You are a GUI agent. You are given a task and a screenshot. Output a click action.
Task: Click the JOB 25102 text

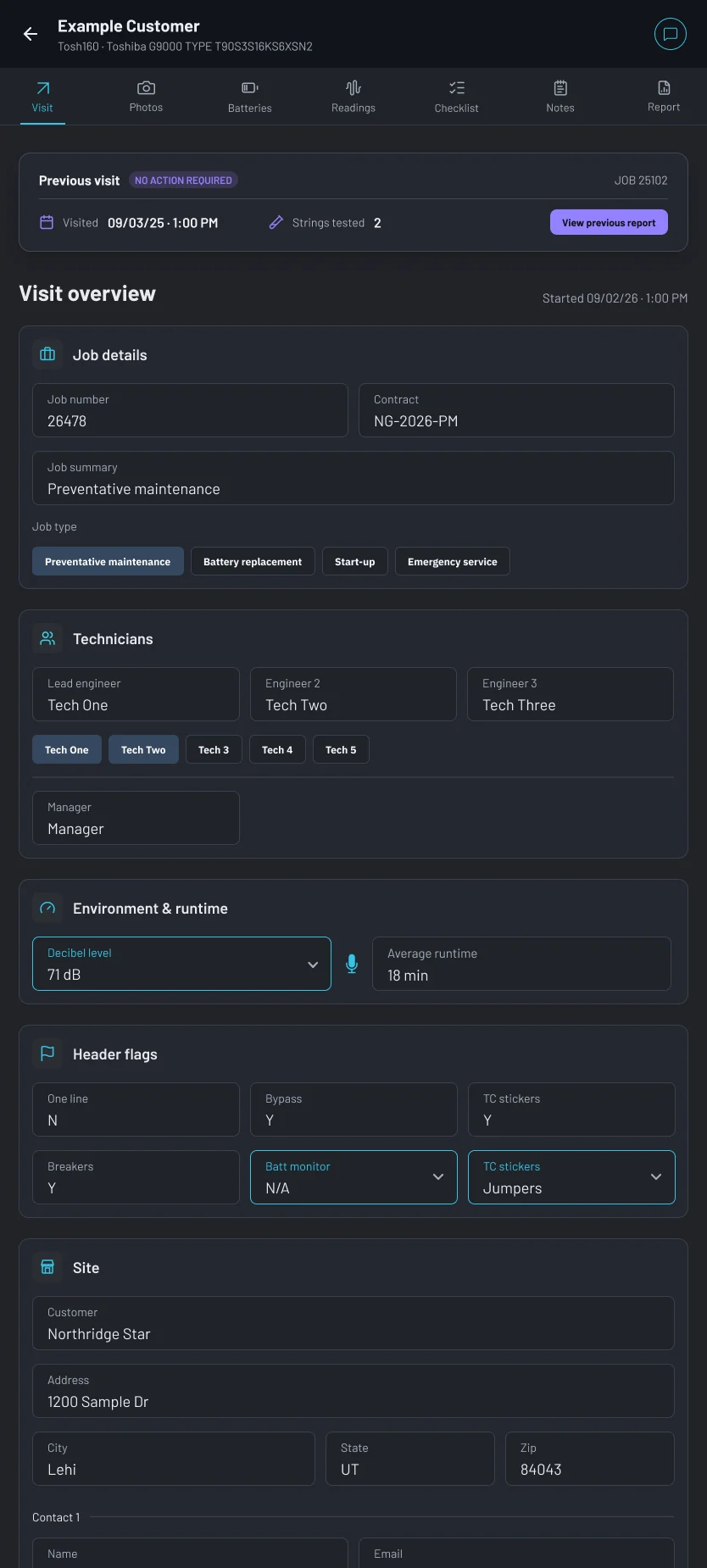(641, 181)
